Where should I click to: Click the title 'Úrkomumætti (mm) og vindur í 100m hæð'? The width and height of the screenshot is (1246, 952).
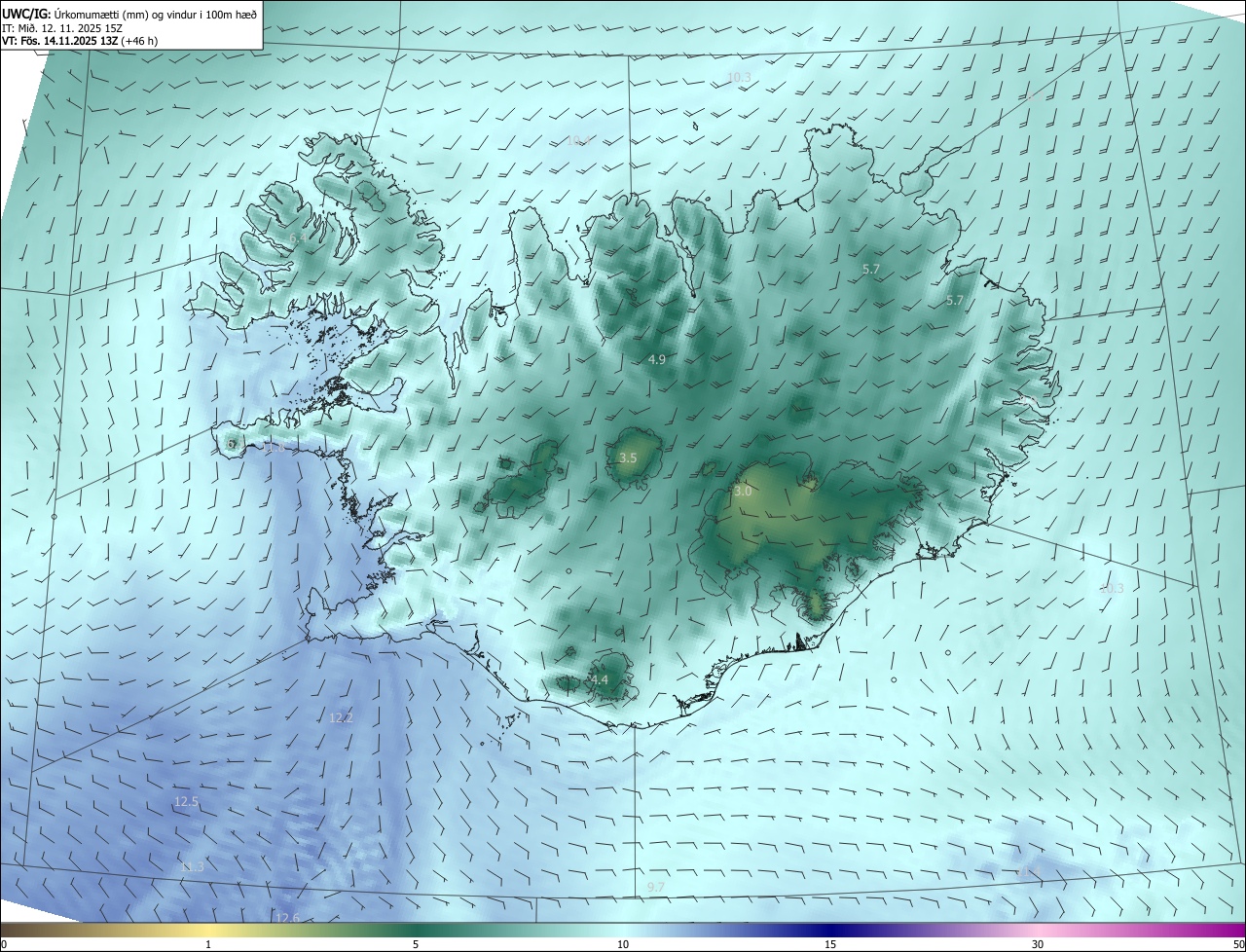155,13
